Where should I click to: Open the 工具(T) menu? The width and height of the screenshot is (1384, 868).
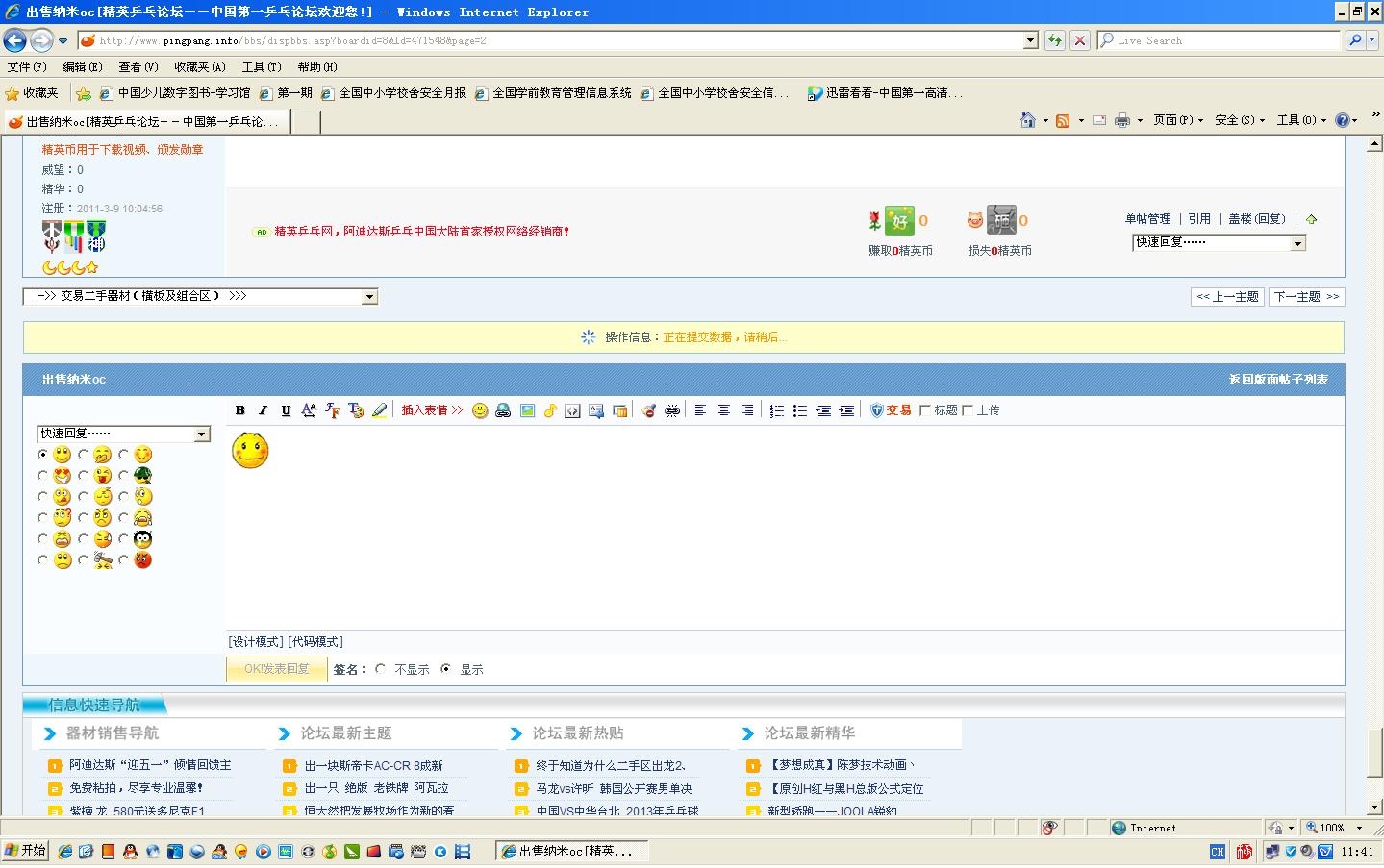click(262, 66)
